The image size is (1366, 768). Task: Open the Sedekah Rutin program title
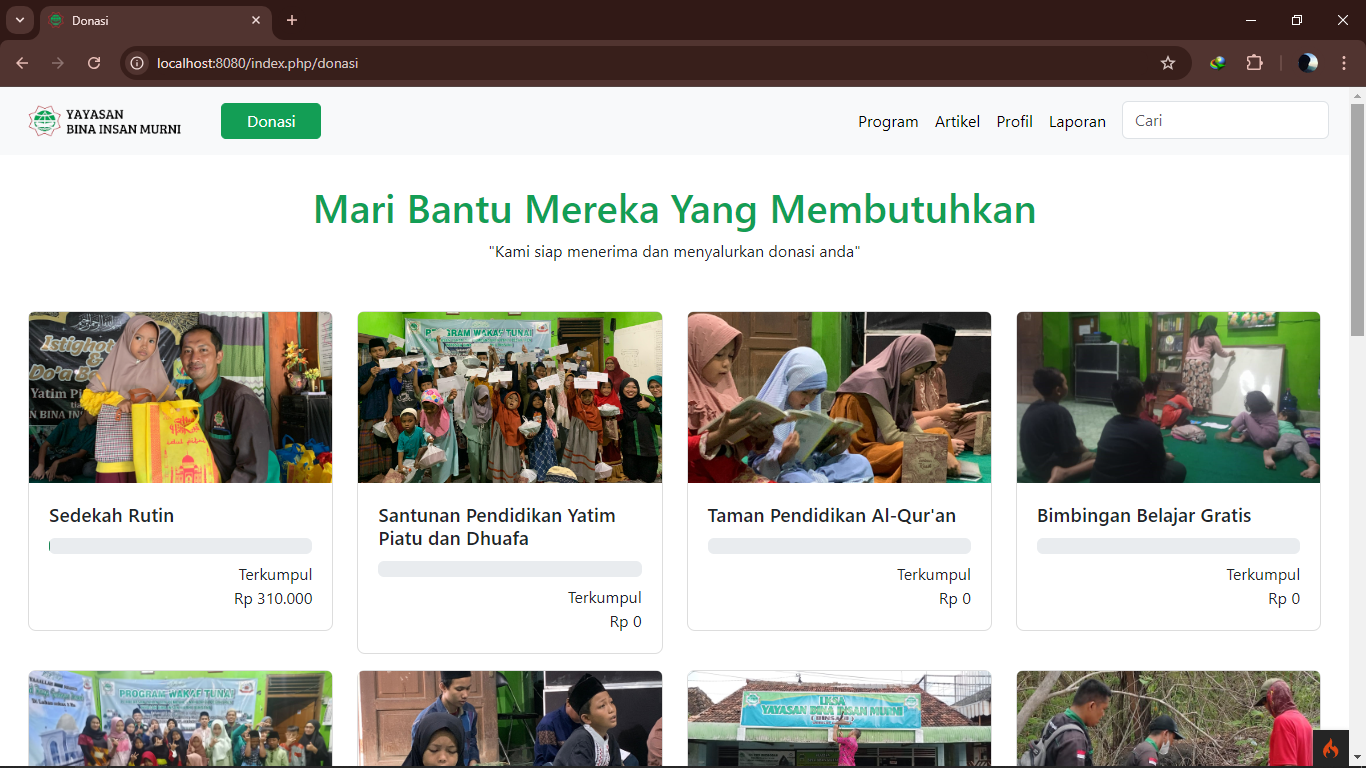pyautogui.click(x=112, y=516)
